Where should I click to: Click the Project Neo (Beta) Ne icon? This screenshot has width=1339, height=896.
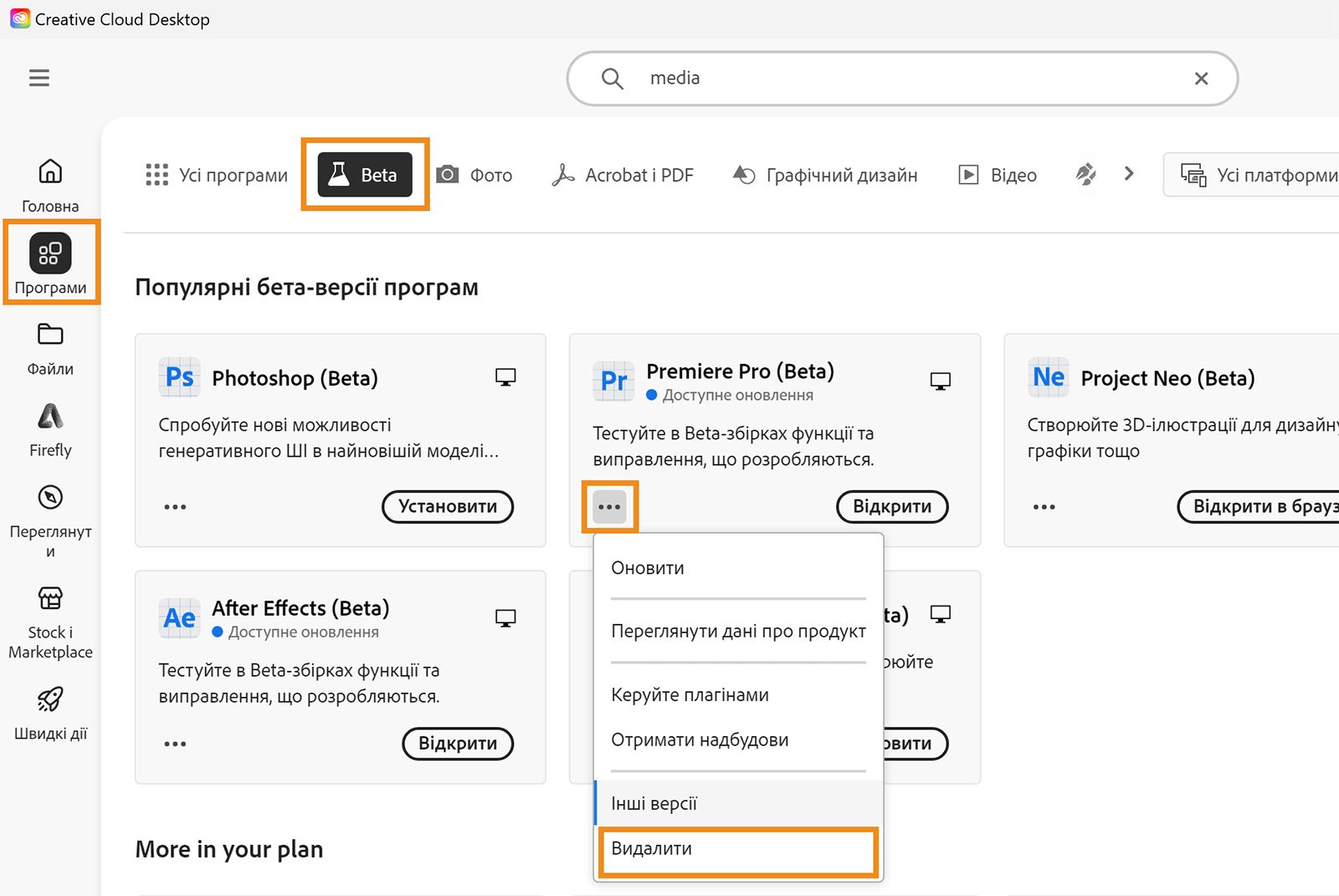pyautogui.click(x=1048, y=377)
